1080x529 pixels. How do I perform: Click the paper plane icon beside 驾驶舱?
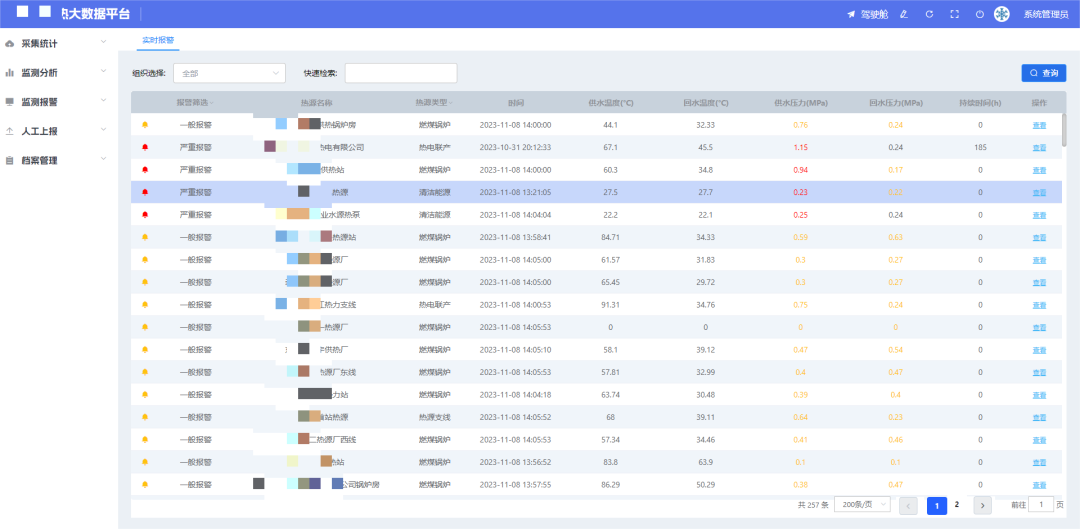pos(851,14)
